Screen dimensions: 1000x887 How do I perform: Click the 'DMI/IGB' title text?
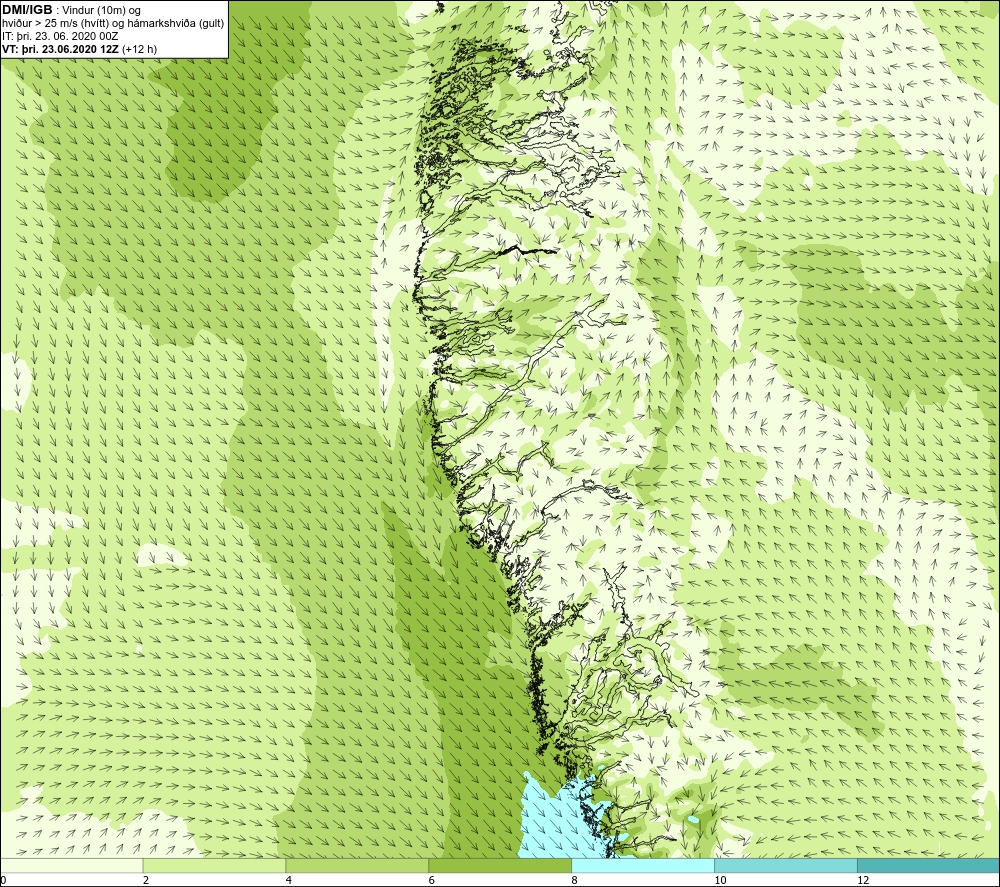pos(27,10)
